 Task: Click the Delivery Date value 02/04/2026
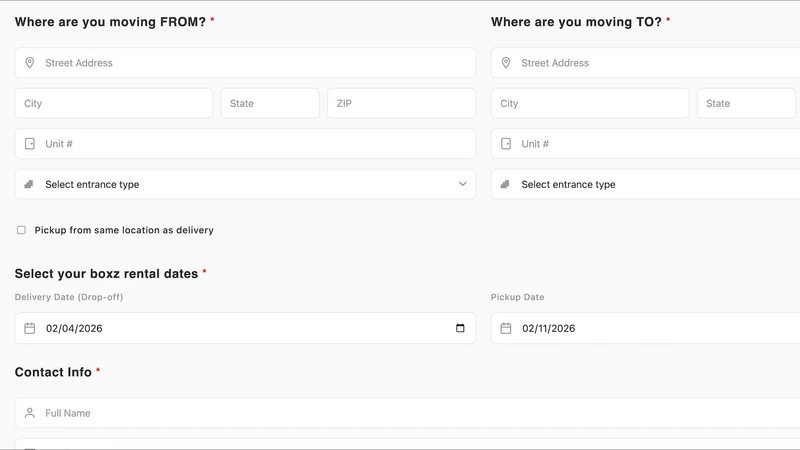[x=74, y=329]
